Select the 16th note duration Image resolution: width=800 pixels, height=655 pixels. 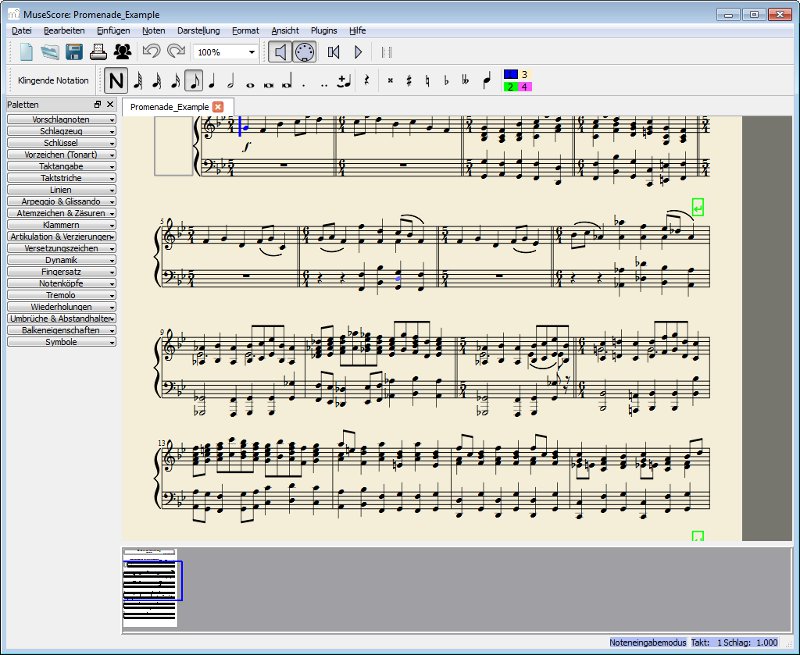175,81
